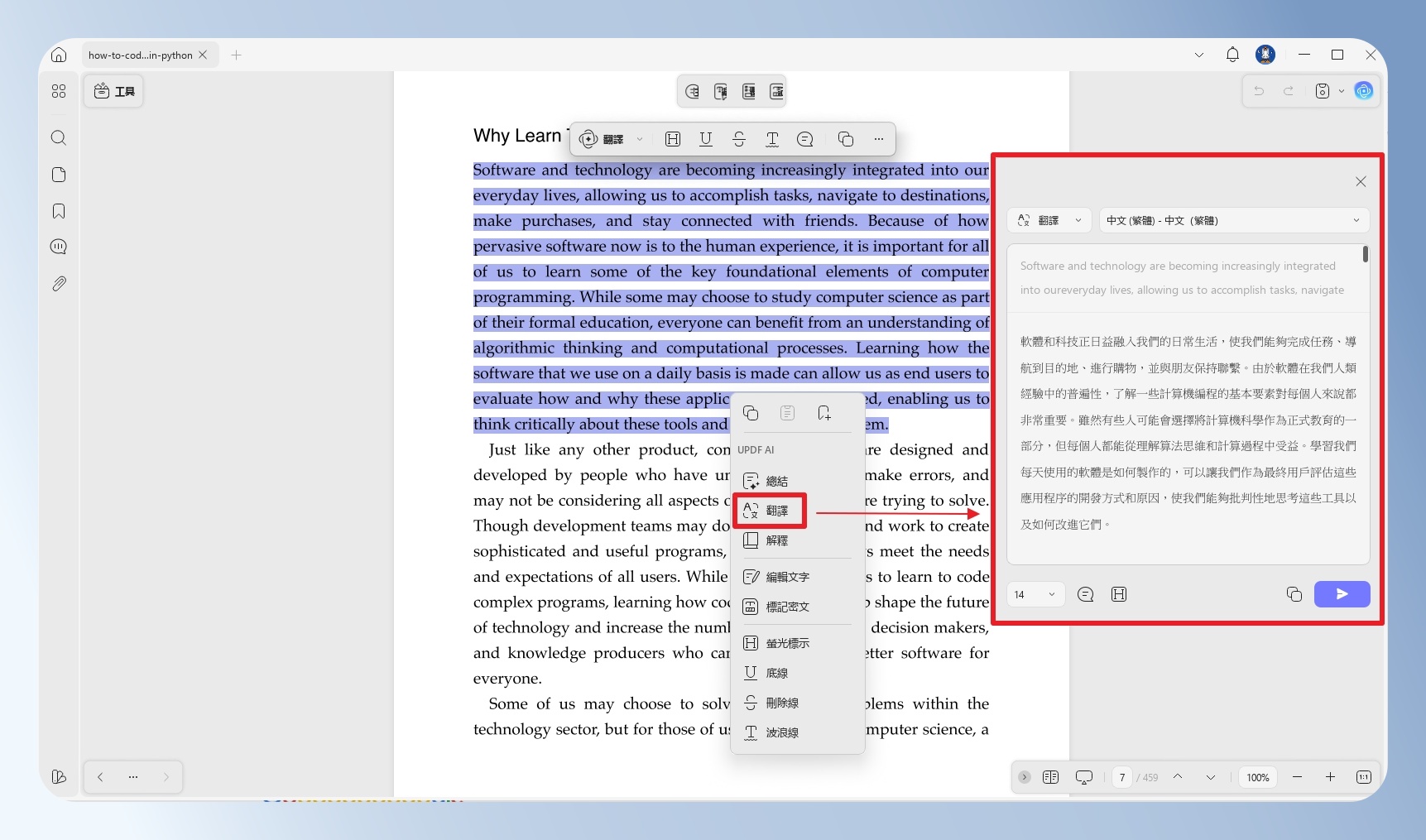
Task: Expand 翻譯 mode dropdown in translation panel
Action: tap(1050, 220)
